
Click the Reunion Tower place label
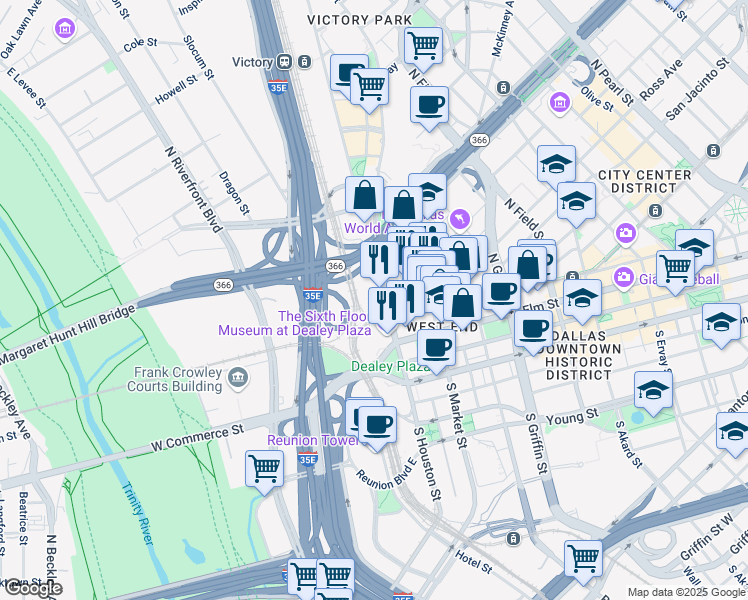(313, 440)
